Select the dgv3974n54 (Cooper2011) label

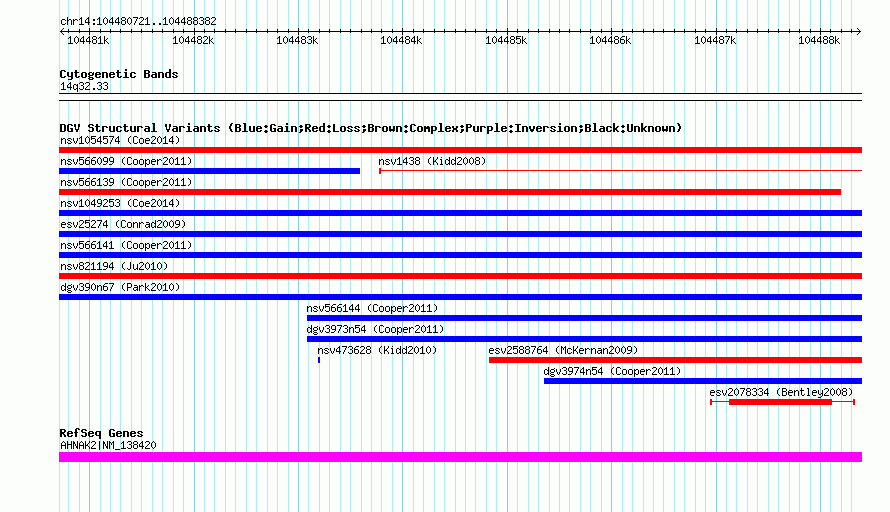pyautogui.click(x=612, y=371)
